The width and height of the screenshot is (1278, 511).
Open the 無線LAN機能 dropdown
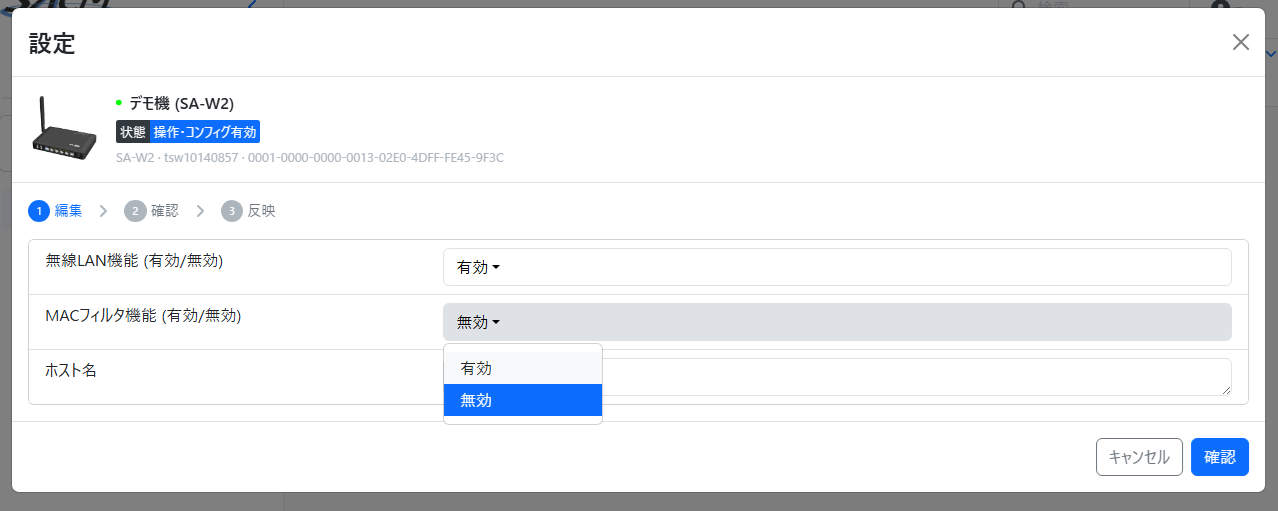pos(836,267)
